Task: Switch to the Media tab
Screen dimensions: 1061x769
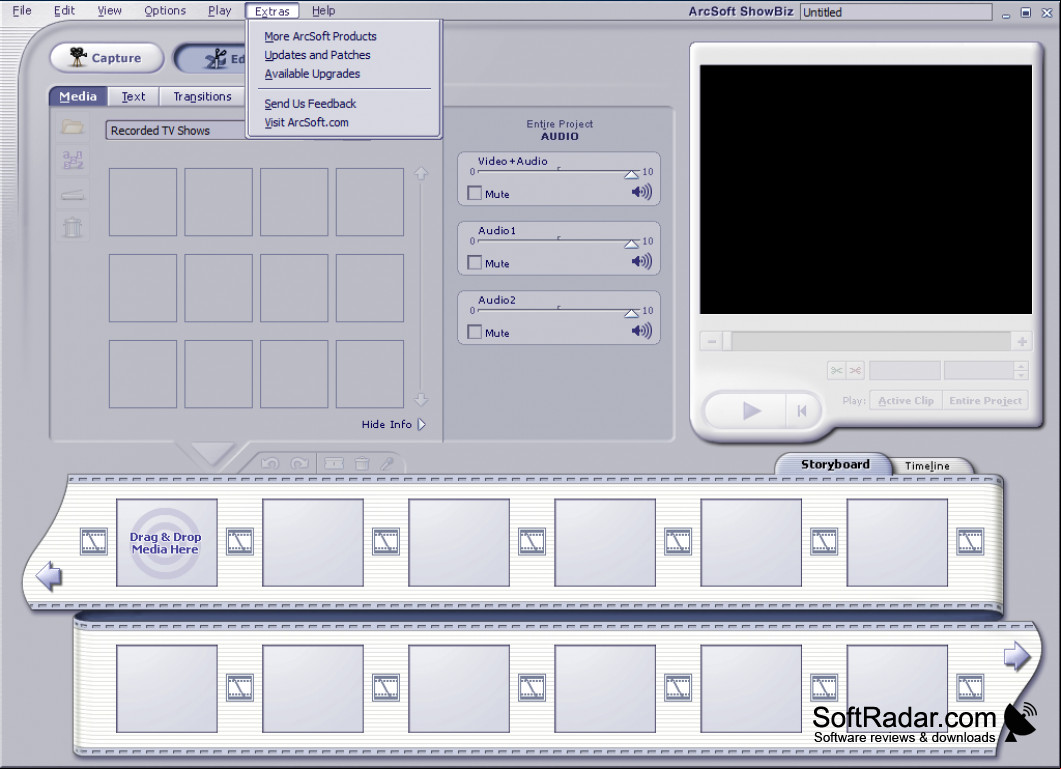Action: (78, 96)
